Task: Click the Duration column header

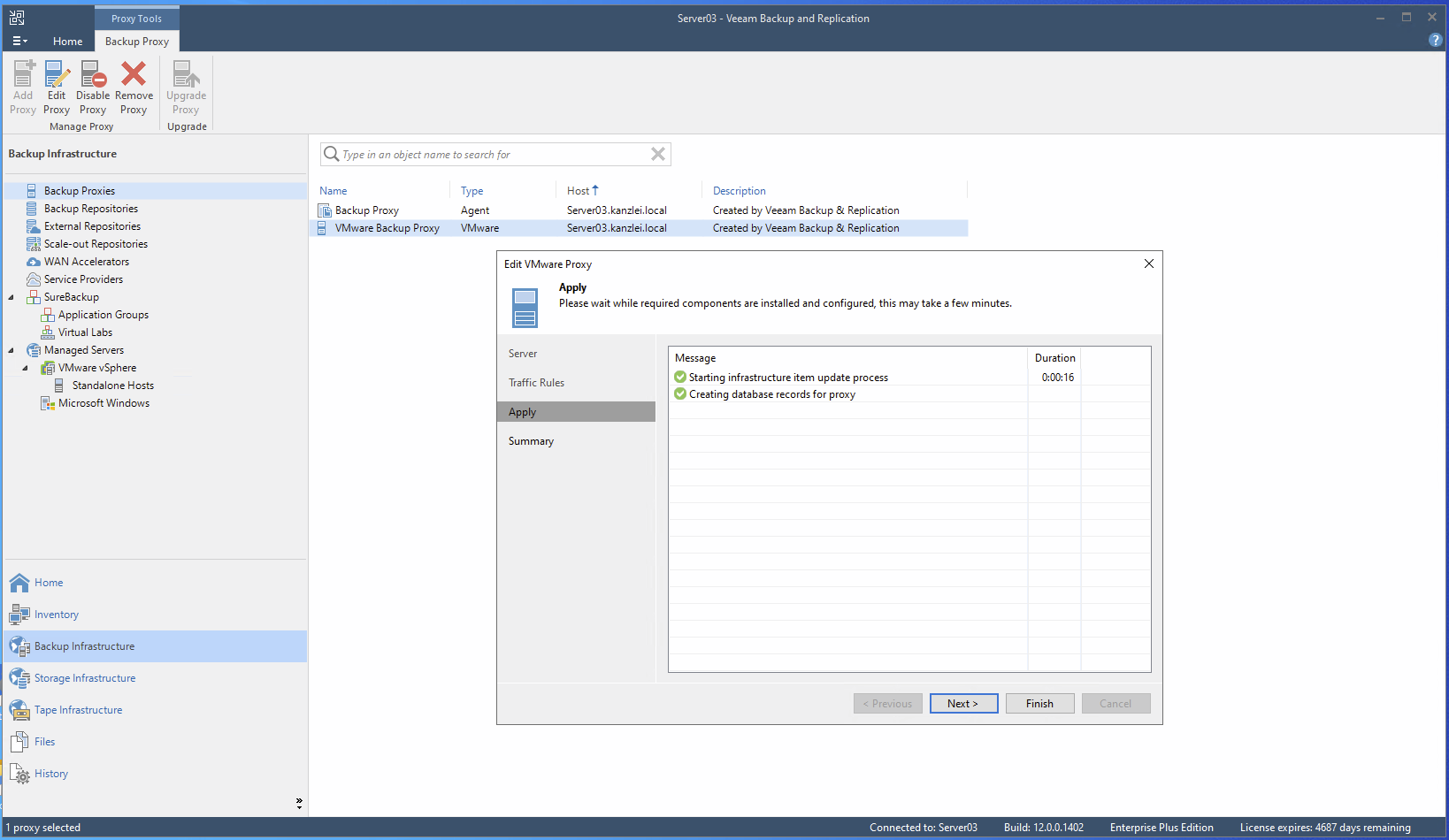Action: [x=1054, y=358]
